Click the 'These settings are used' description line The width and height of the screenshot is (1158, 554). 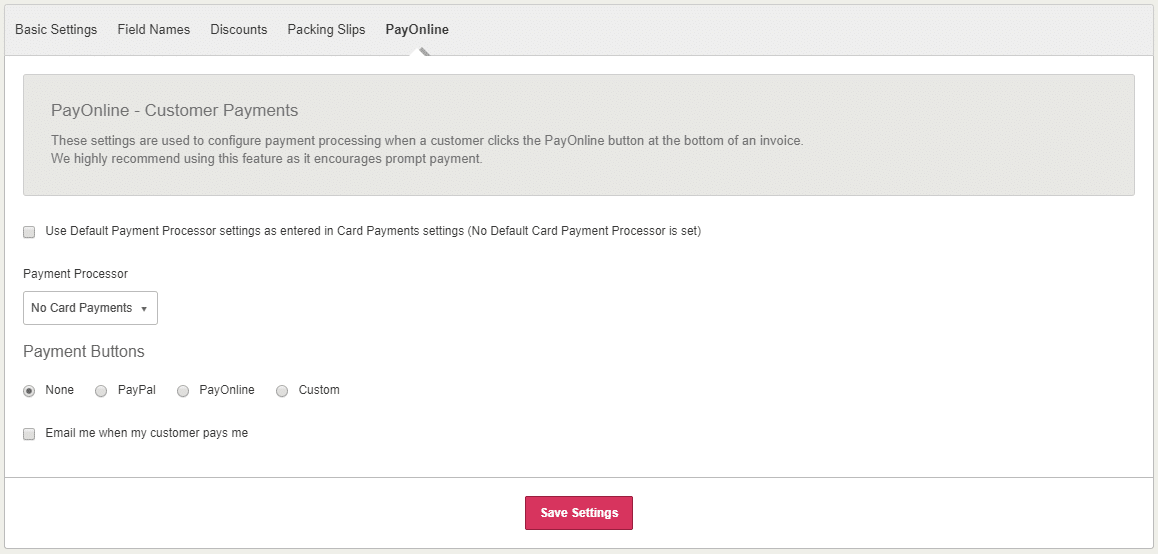[427, 141]
